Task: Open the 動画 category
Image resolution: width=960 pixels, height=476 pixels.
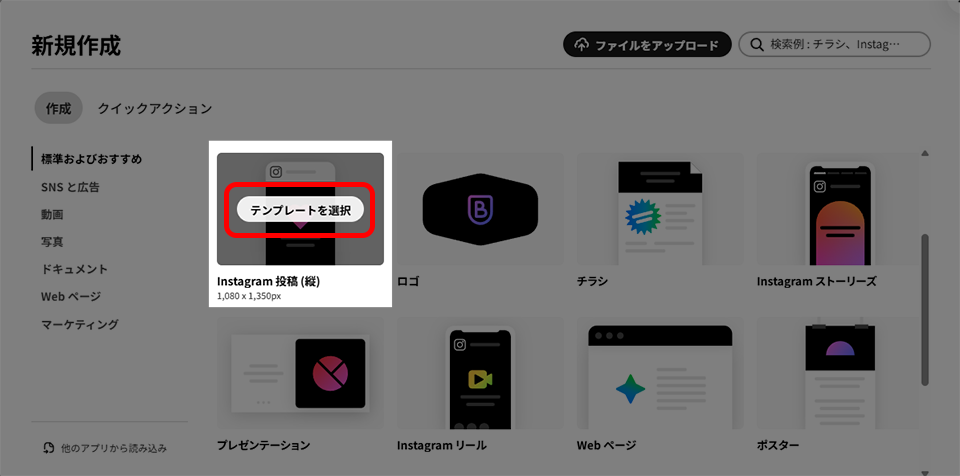Action: pos(52,214)
